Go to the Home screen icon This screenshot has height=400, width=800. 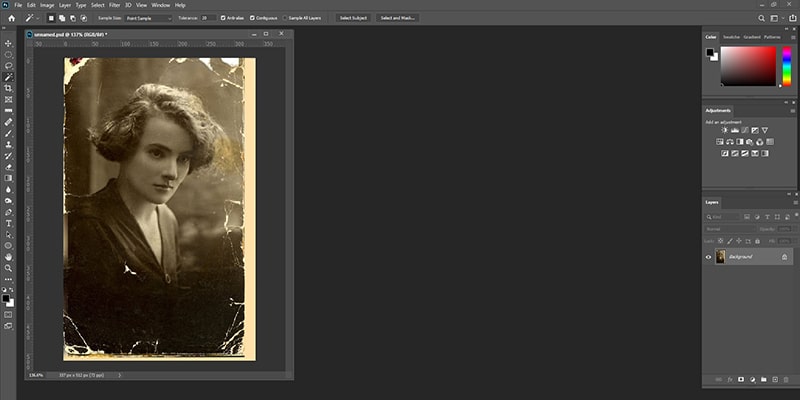pyautogui.click(x=11, y=18)
